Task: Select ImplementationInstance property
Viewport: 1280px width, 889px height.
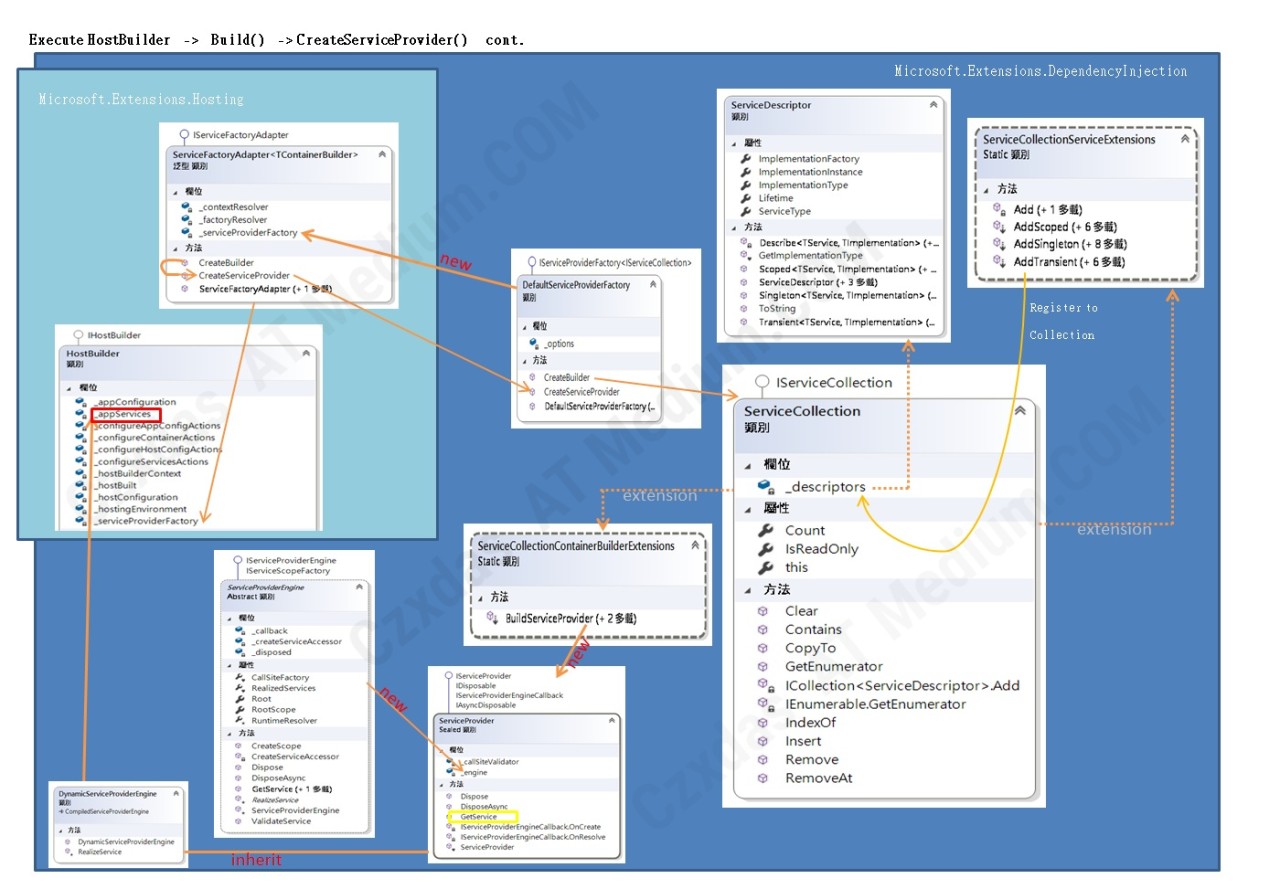Action: 810,172
